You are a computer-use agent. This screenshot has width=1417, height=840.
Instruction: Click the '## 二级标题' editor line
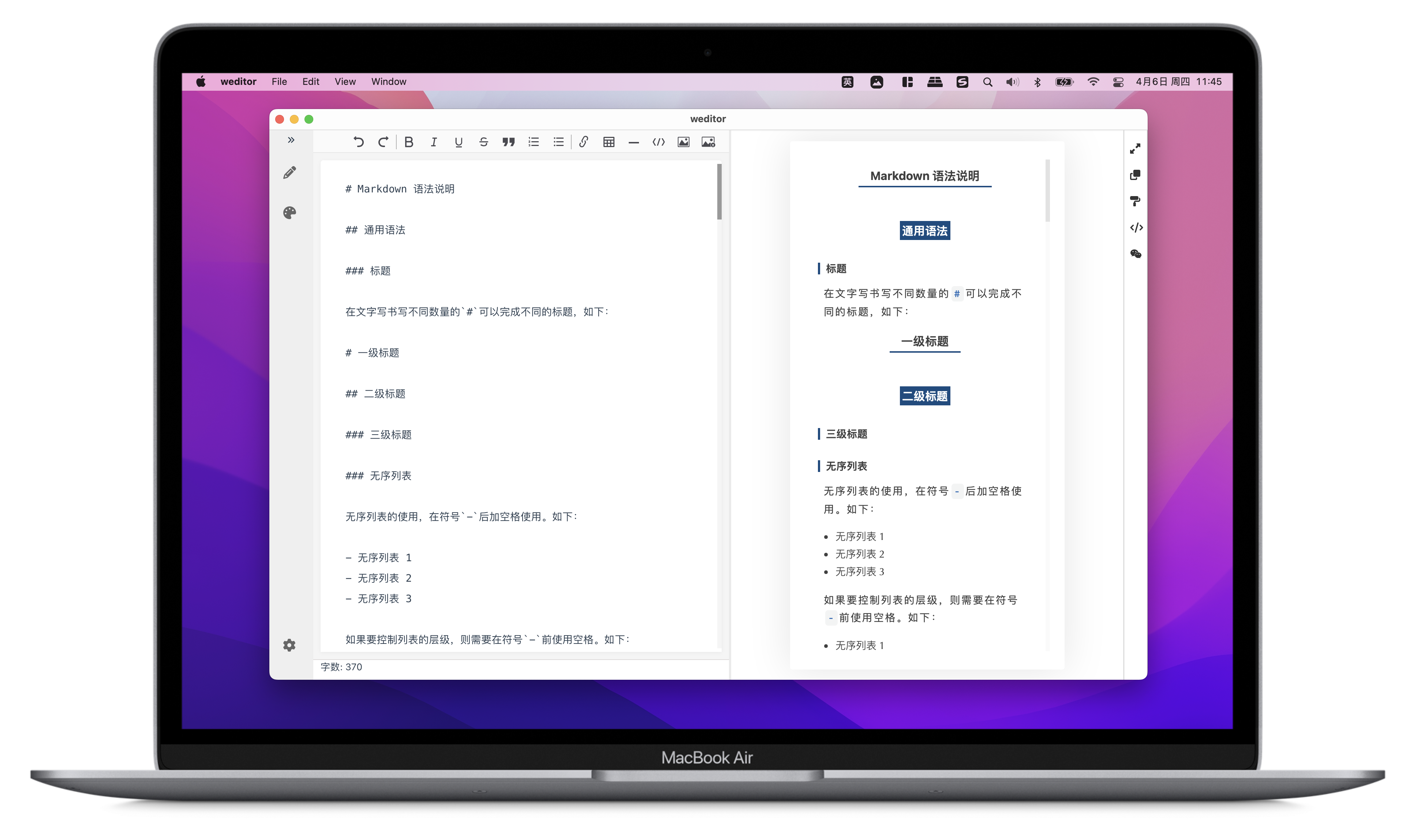pyautogui.click(x=375, y=393)
